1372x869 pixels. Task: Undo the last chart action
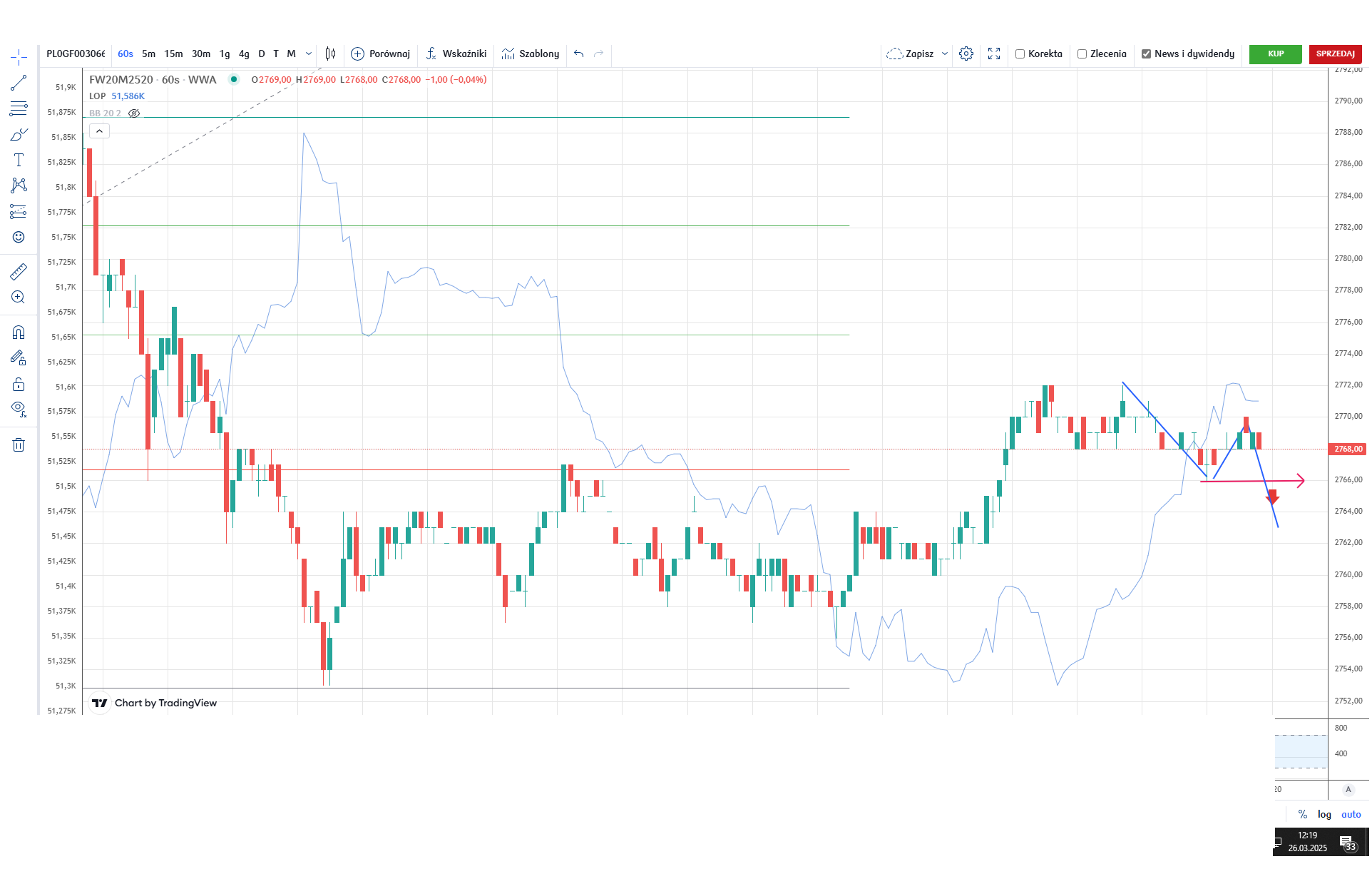tap(578, 54)
